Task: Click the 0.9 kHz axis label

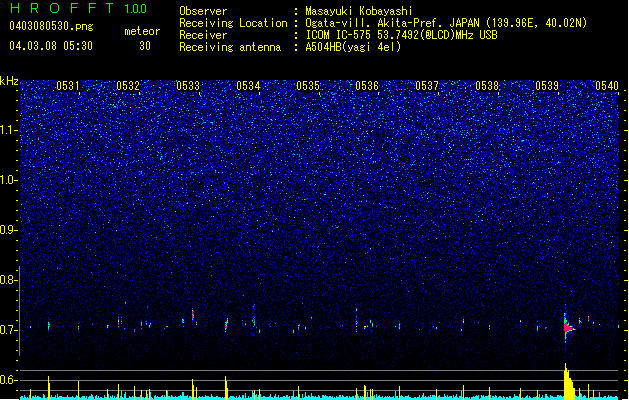Action: (9, 230)
